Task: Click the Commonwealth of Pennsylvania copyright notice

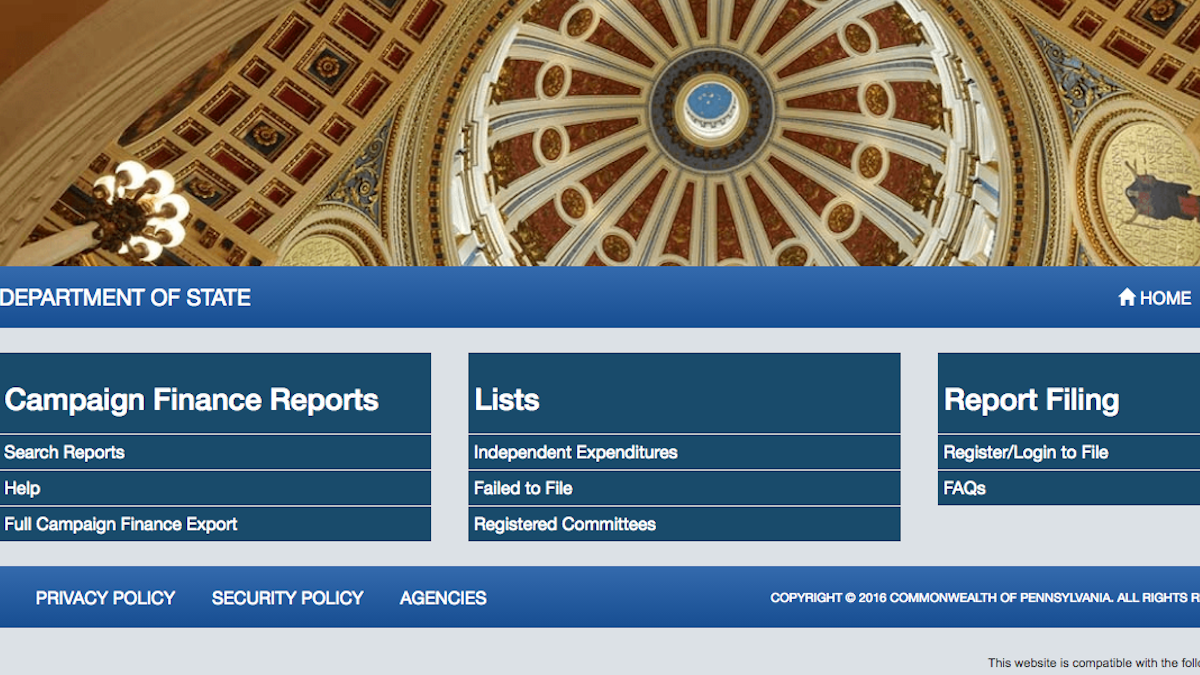Action: (x=985, y=598)
